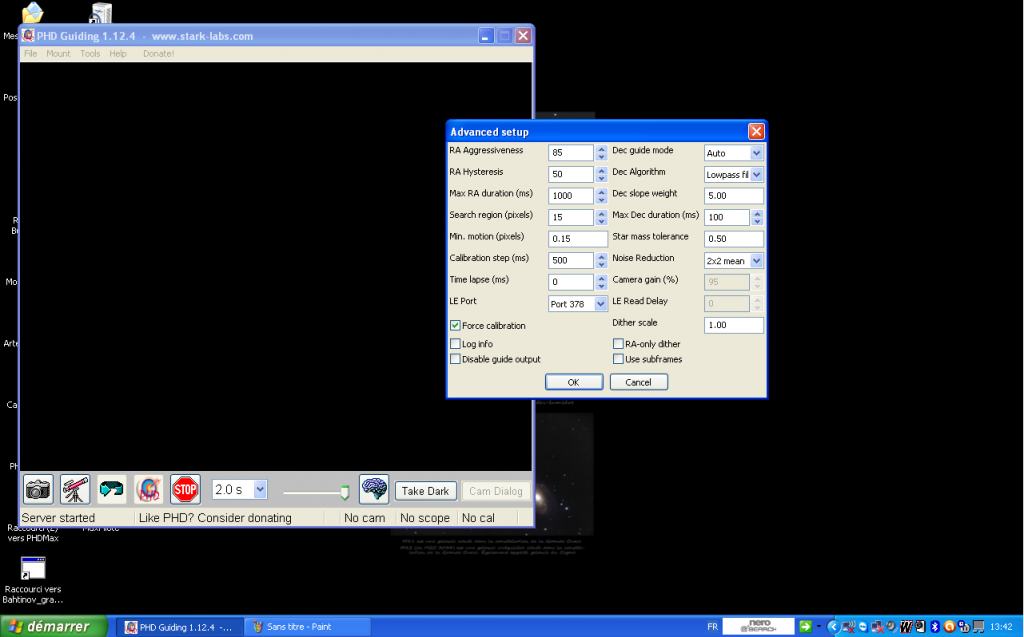1024x637 pixels.
Task: Uncheck Force calibration
Action: [455, 324]
